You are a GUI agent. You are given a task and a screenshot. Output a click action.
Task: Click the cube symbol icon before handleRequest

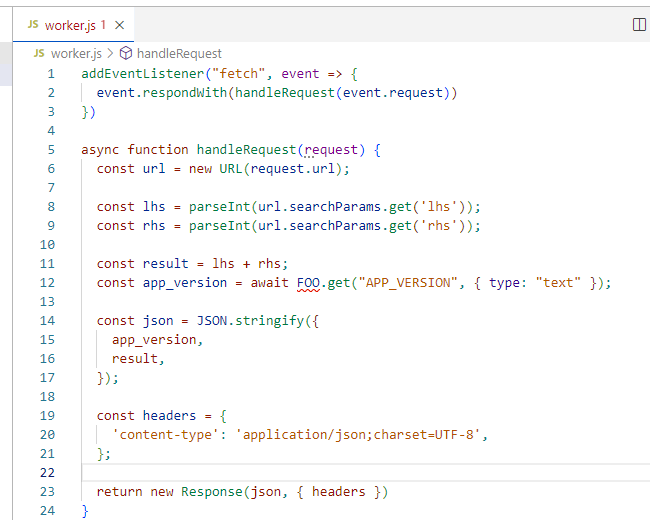(x=126, y=53)
